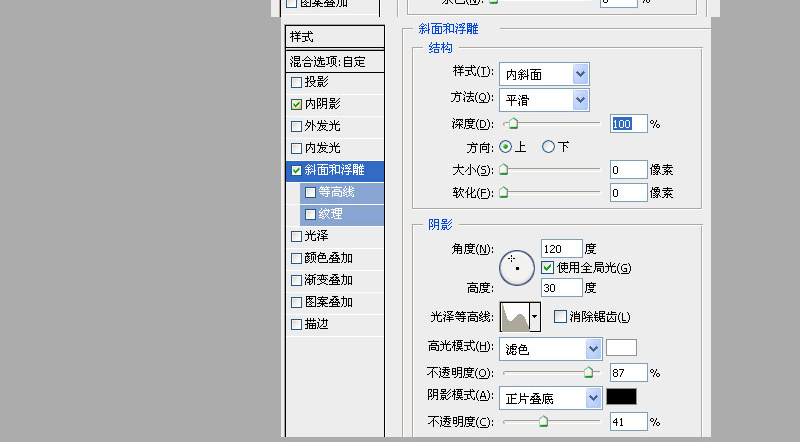Enable 消除锯齿 anti-alias checkbox
This screenshot has height=442, width=800.
[560, 316]
